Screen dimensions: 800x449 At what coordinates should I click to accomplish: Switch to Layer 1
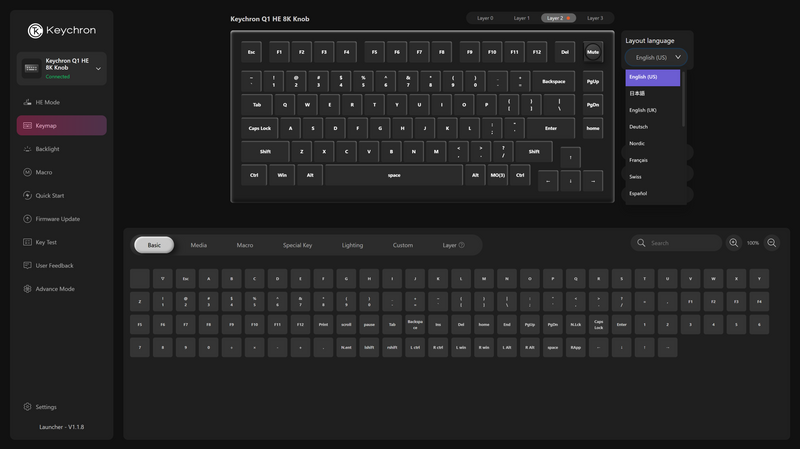click(521, 18)
